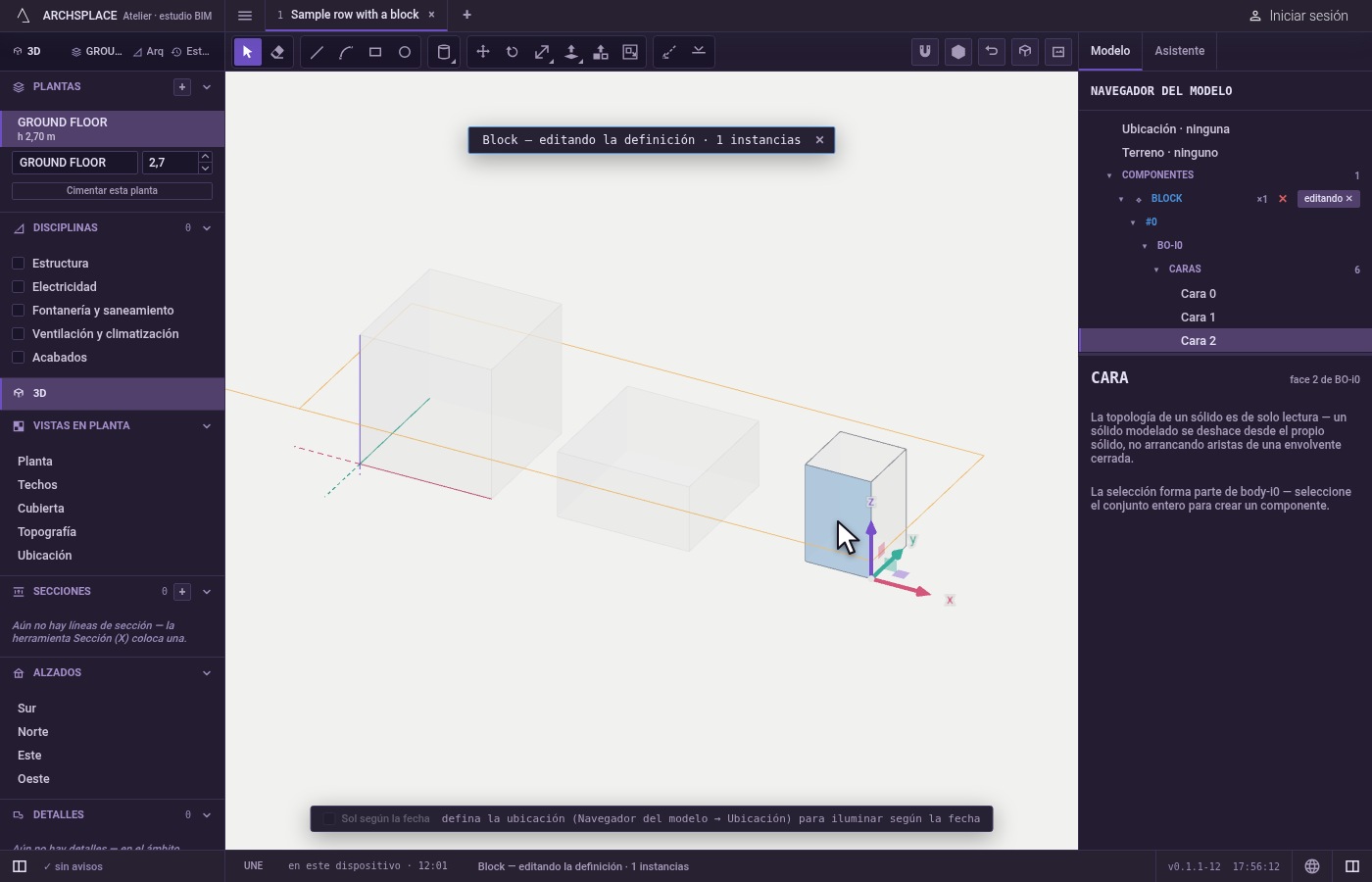Image resolution: width=1372 pixels, height=882 pixels.
Task: Select the eraser tool
Action: click(277, 52)
